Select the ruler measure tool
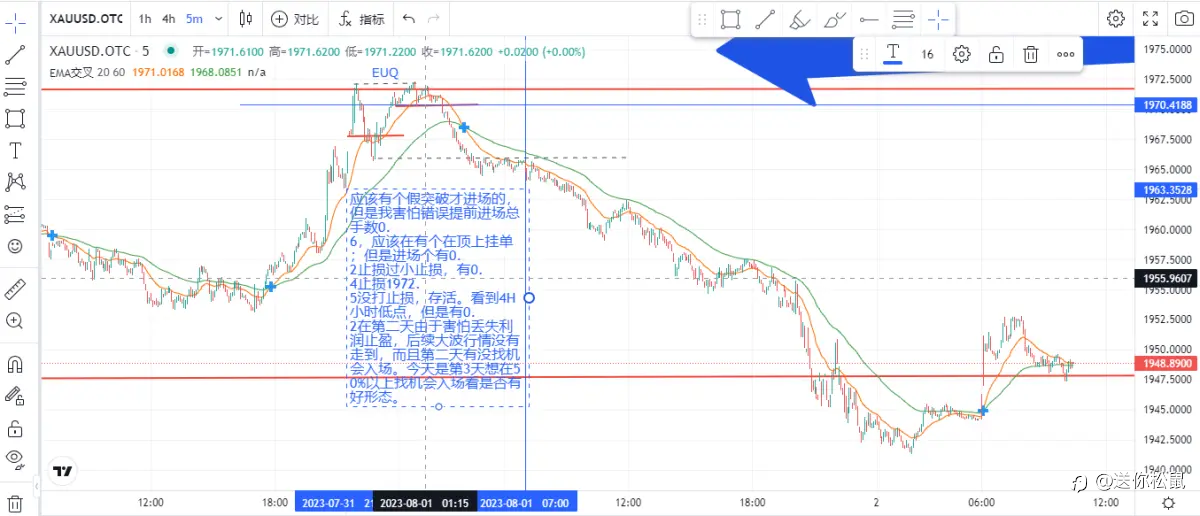1200x516 pixels. click(15, 289)
